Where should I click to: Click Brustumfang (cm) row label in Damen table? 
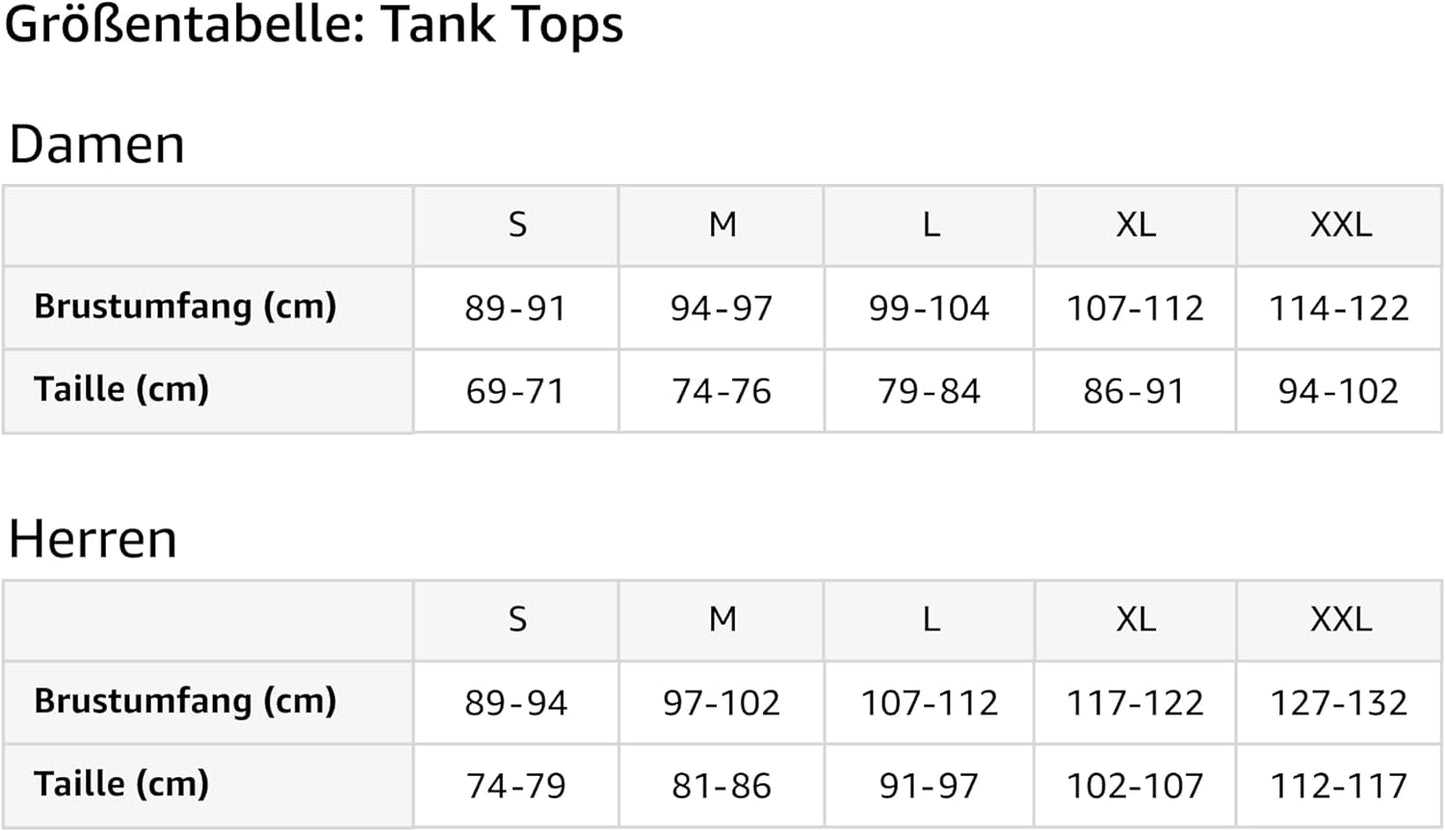point(185,306)
